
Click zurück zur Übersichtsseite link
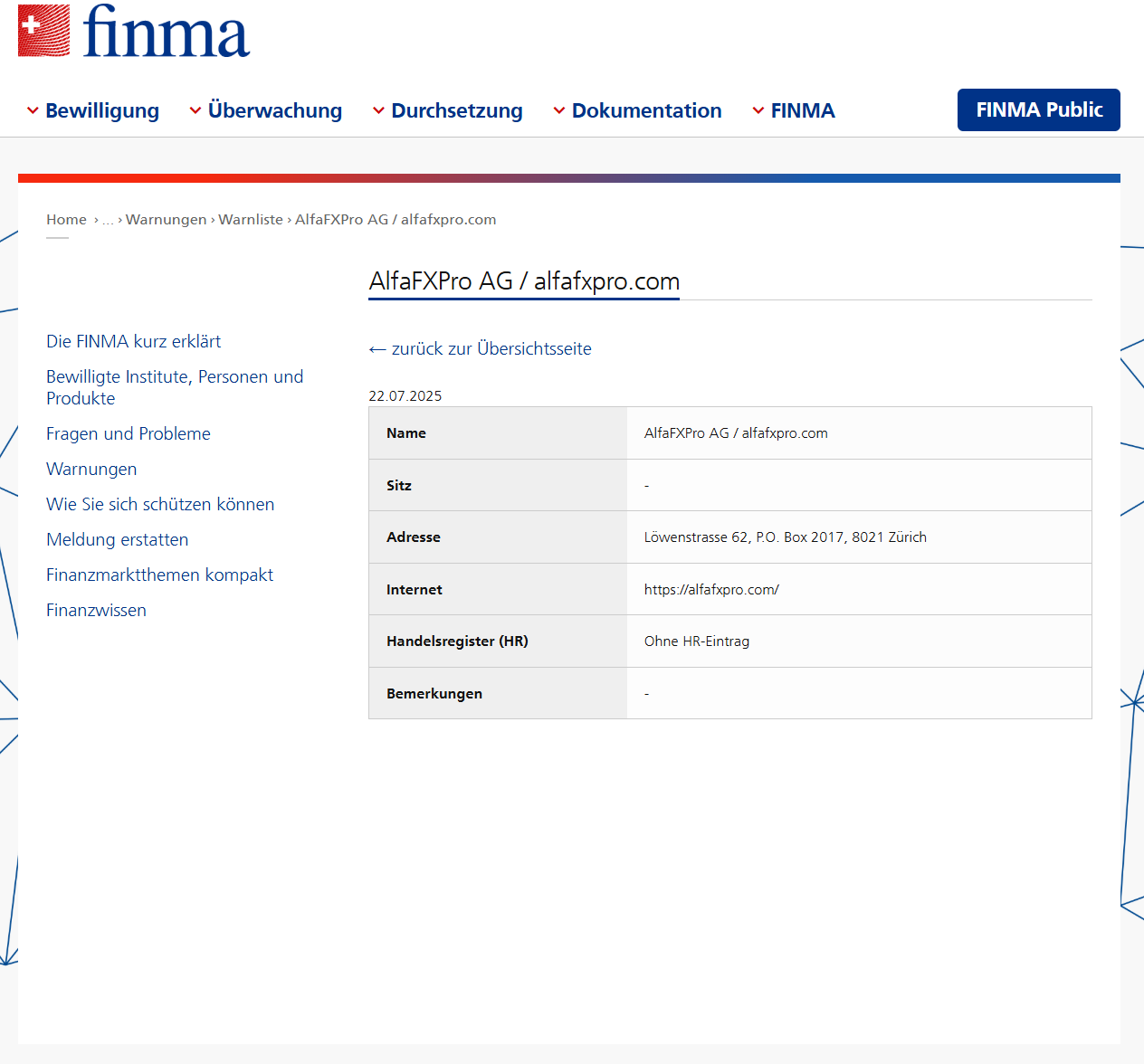point(480,349)
